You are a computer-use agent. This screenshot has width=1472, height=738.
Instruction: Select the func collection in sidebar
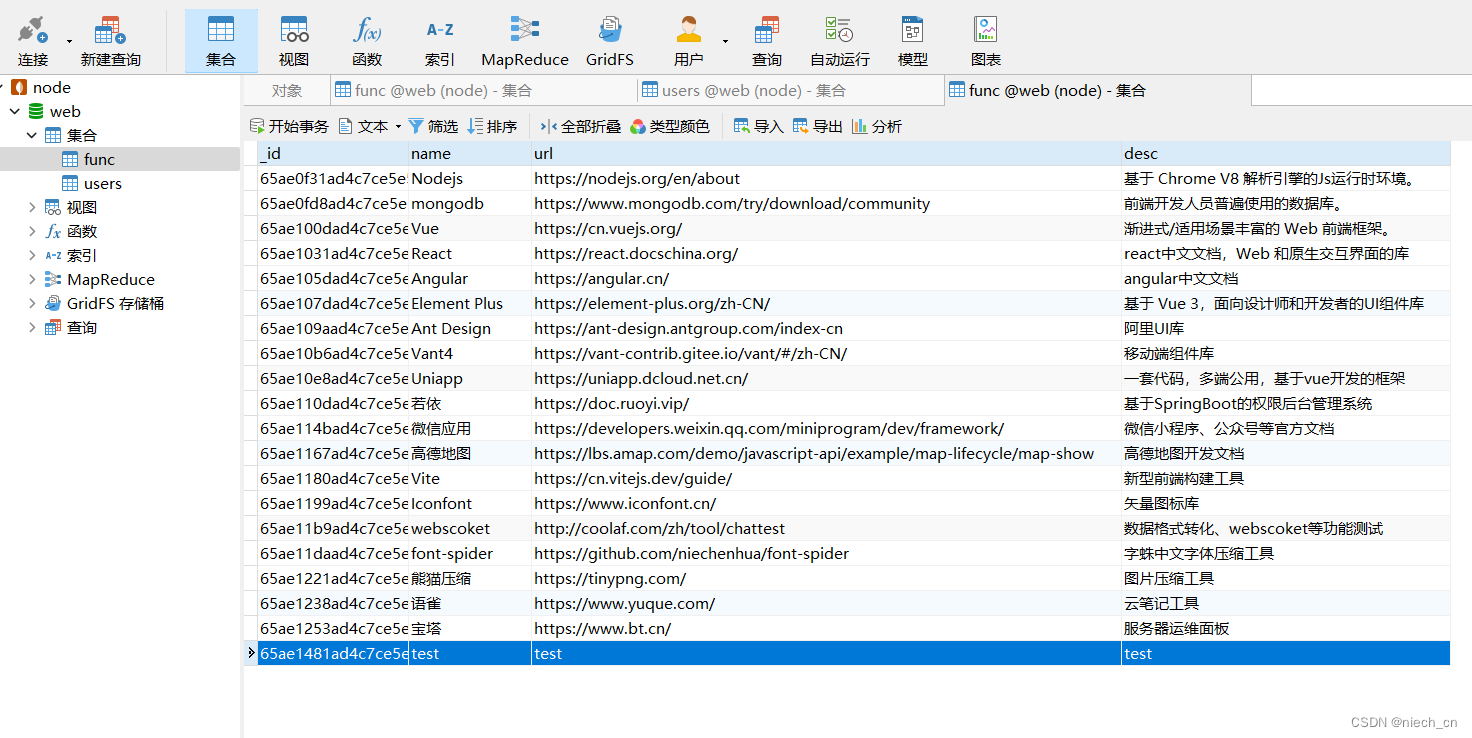(99, 159)
